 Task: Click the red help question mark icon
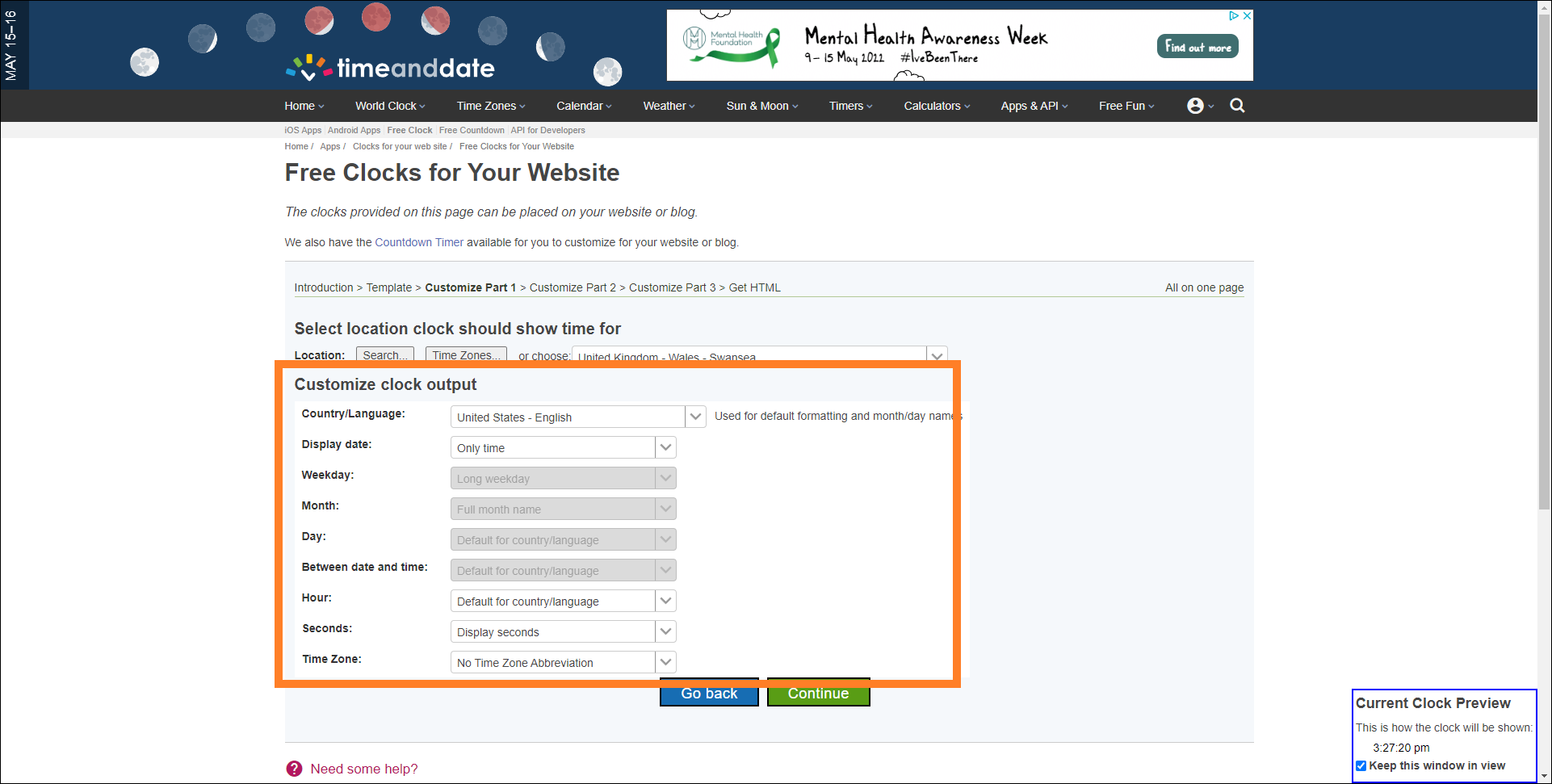tap(294, 769)
